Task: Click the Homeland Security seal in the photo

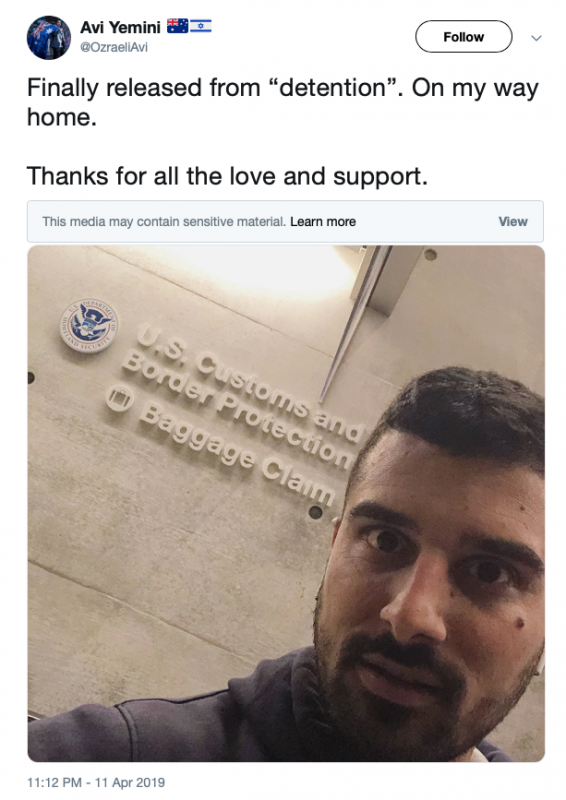Action: (89, 326)
